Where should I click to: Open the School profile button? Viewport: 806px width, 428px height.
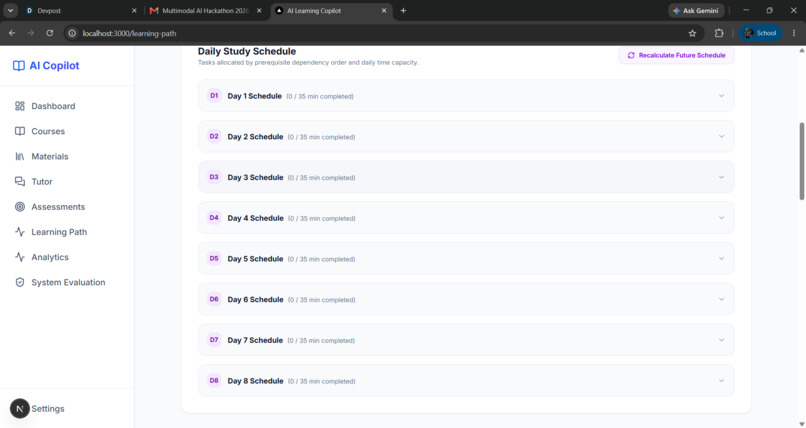click(x=760, y=33)
